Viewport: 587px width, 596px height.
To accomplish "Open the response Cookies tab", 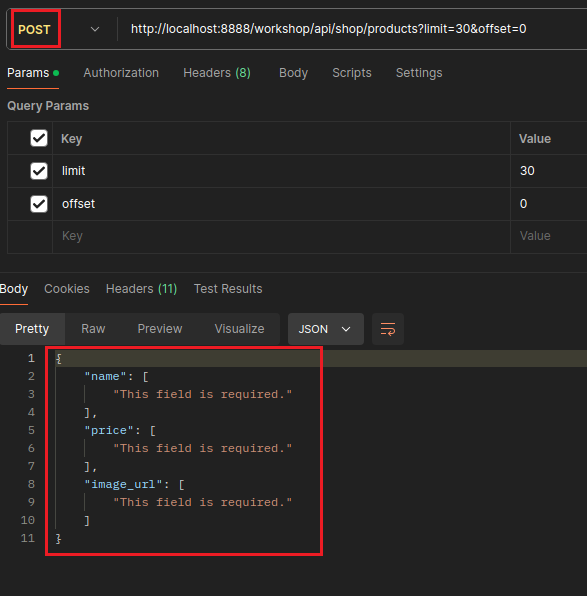I will pos(67,289).
